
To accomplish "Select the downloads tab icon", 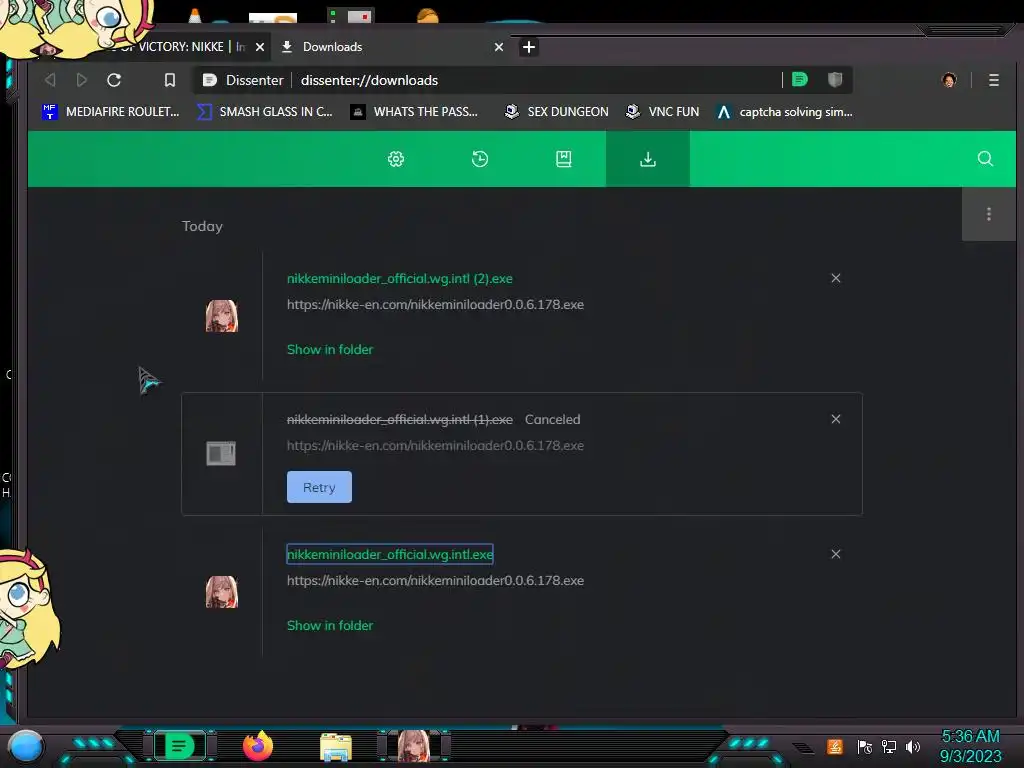I will click(x=648, y=159).
